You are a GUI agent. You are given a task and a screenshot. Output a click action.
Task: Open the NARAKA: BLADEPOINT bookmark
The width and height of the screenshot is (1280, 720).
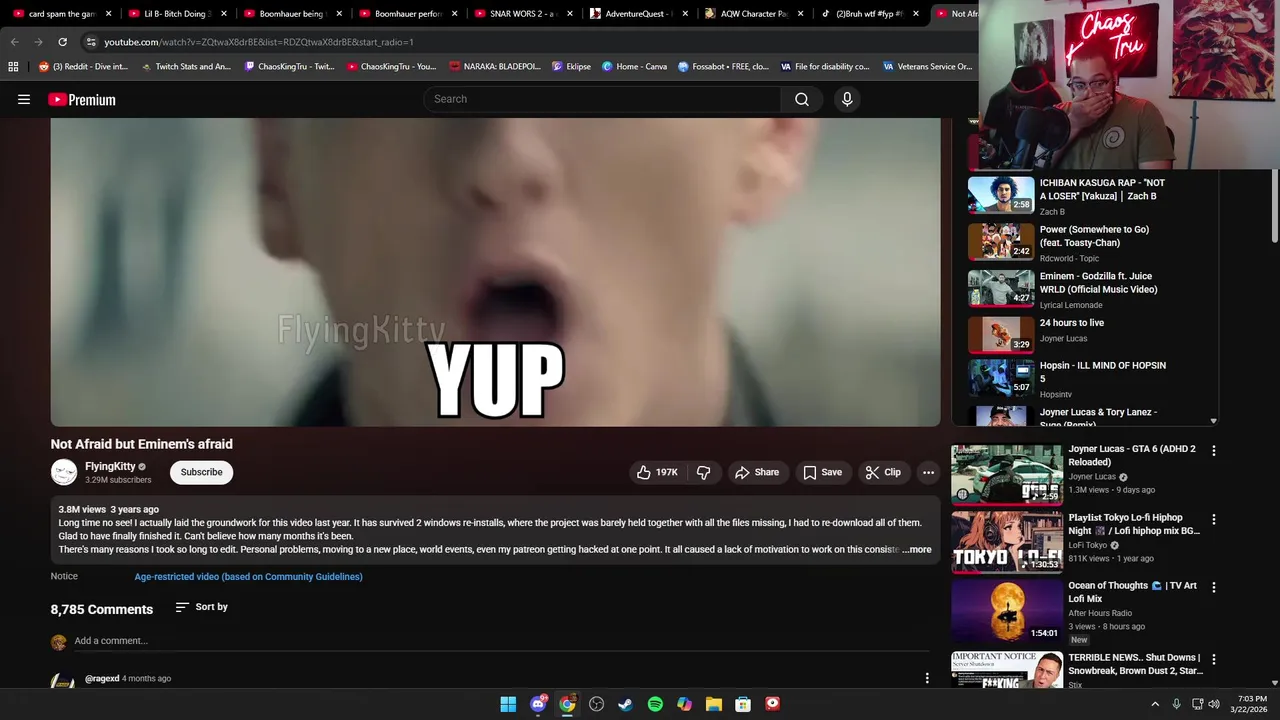495,67
